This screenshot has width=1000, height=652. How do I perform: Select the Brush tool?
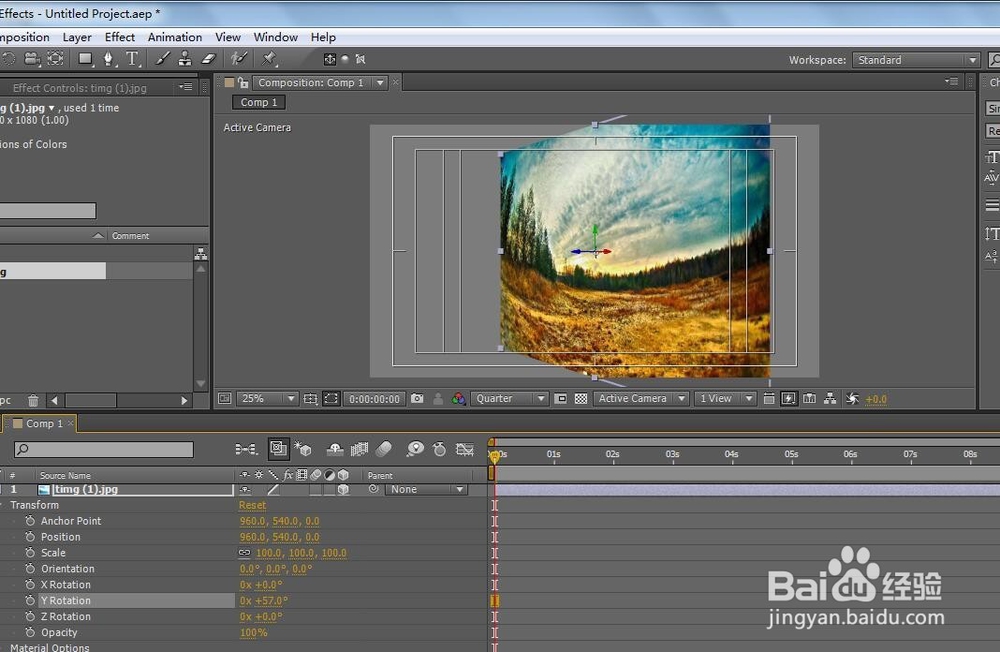pos(163,59)
